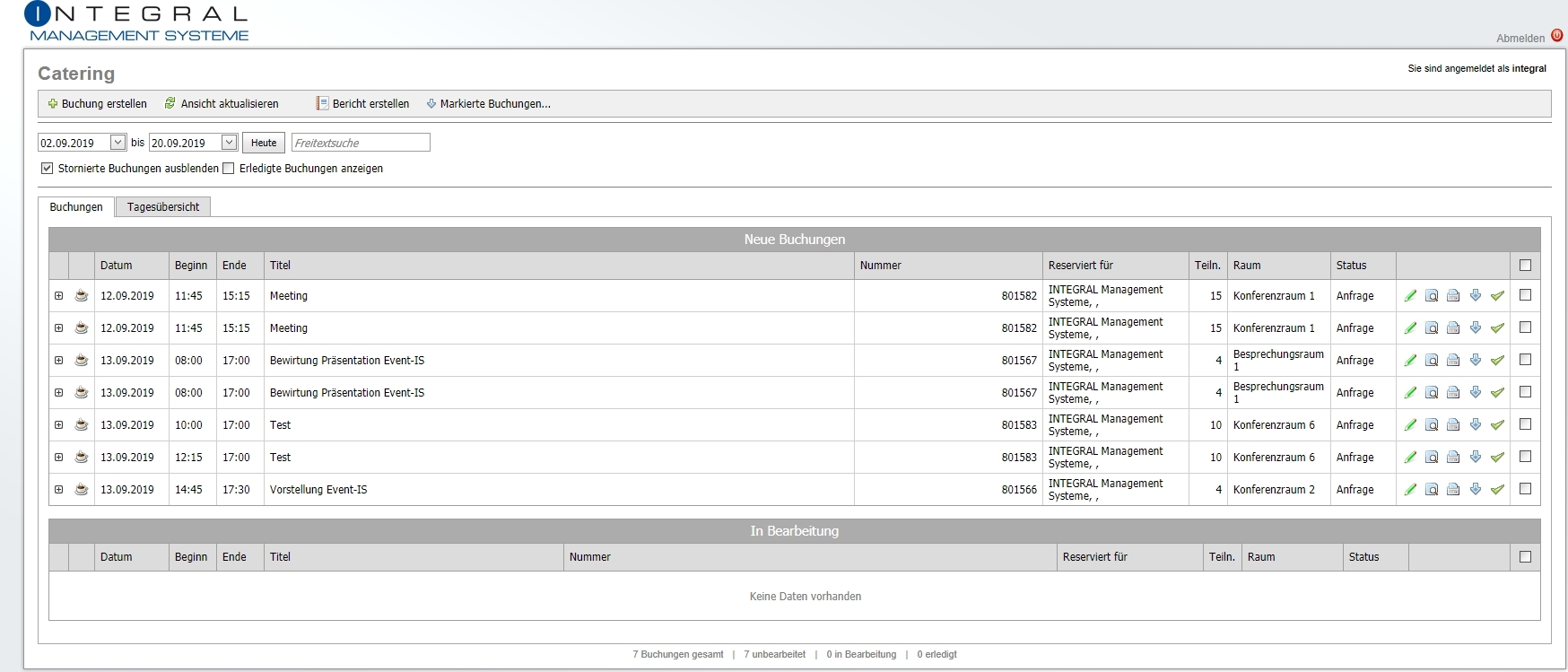Click blue down arrow for 12:15 Test booking
Screen dimensions: 1568x672
click(1476, 458)
